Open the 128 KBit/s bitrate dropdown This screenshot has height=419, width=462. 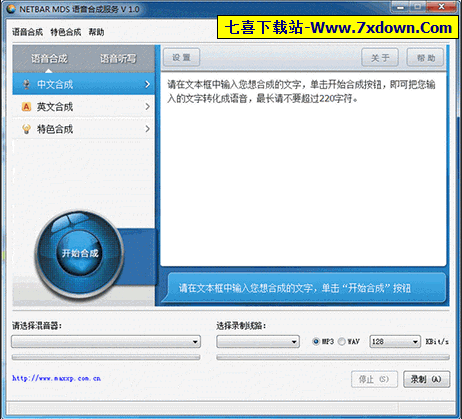pyautogui.click(x=395, y=342)
